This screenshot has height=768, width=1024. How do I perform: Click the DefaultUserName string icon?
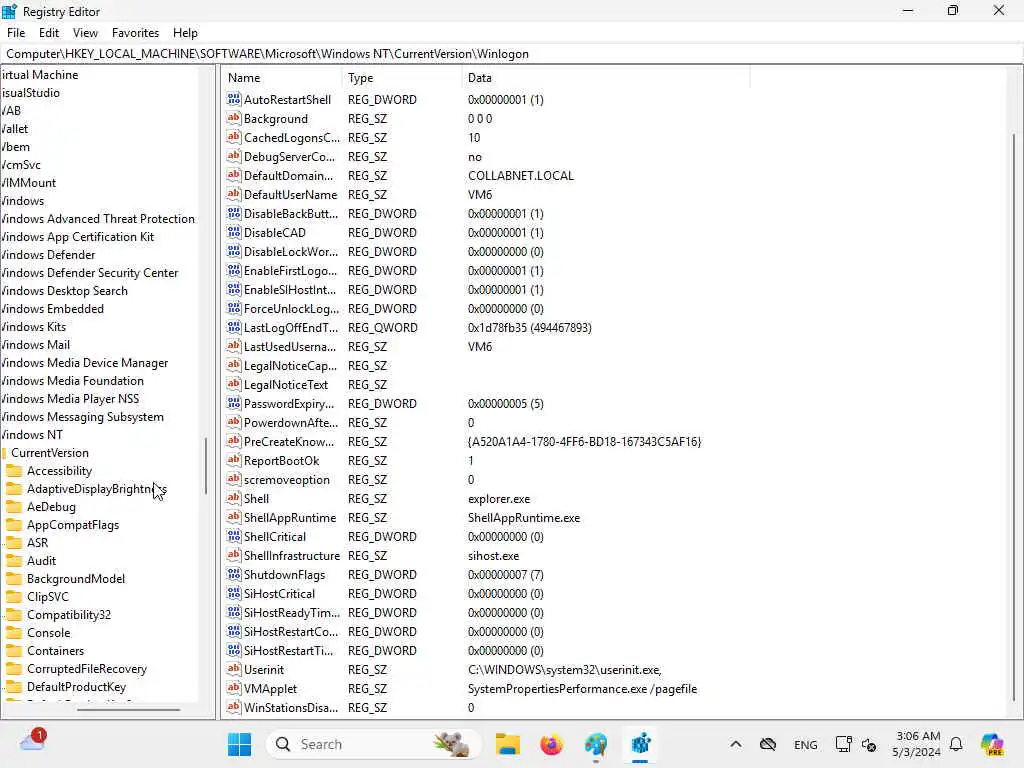(233, 194)
